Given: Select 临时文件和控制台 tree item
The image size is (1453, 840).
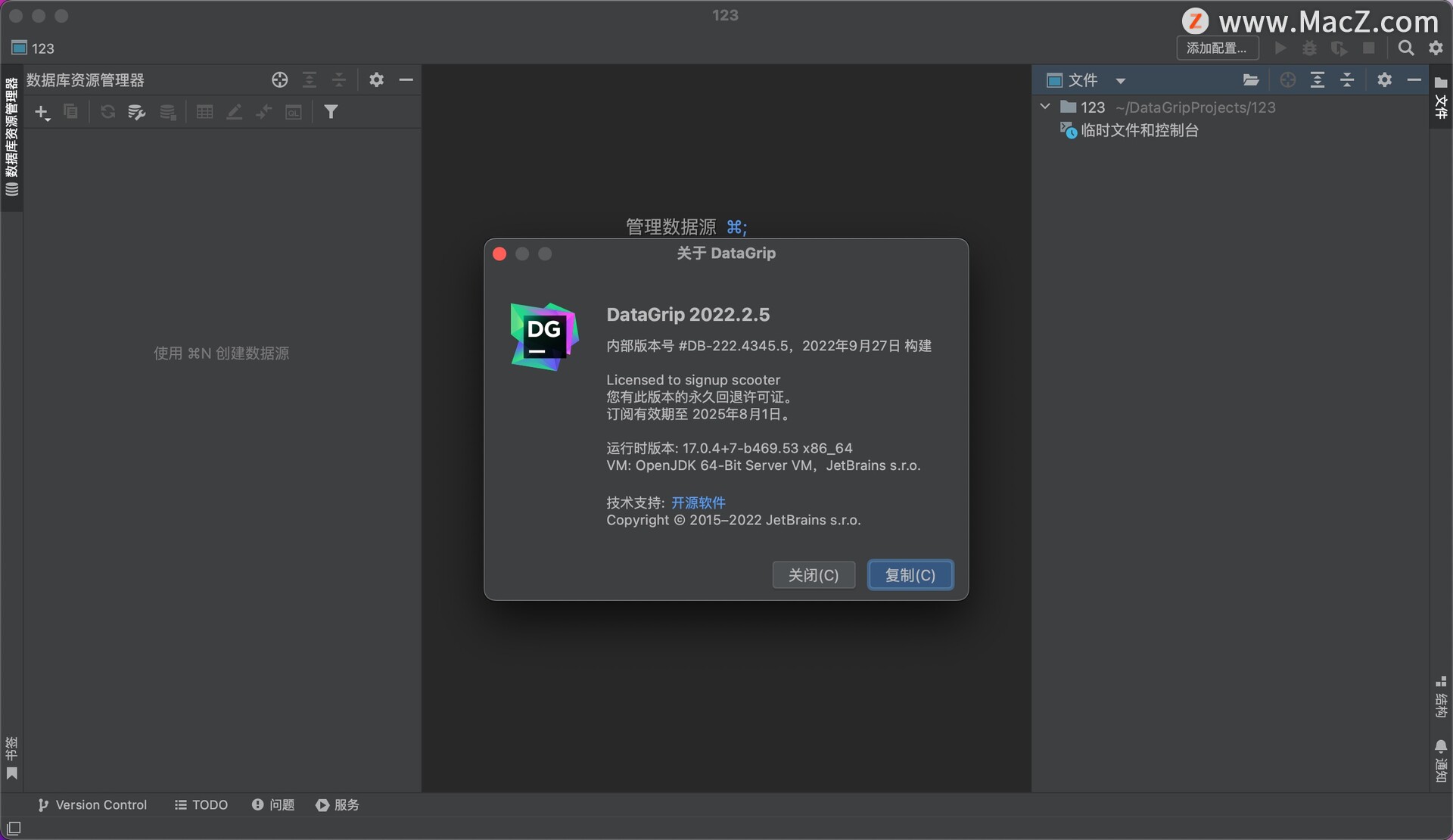Looking at the screenshot, I should 1130,130.
